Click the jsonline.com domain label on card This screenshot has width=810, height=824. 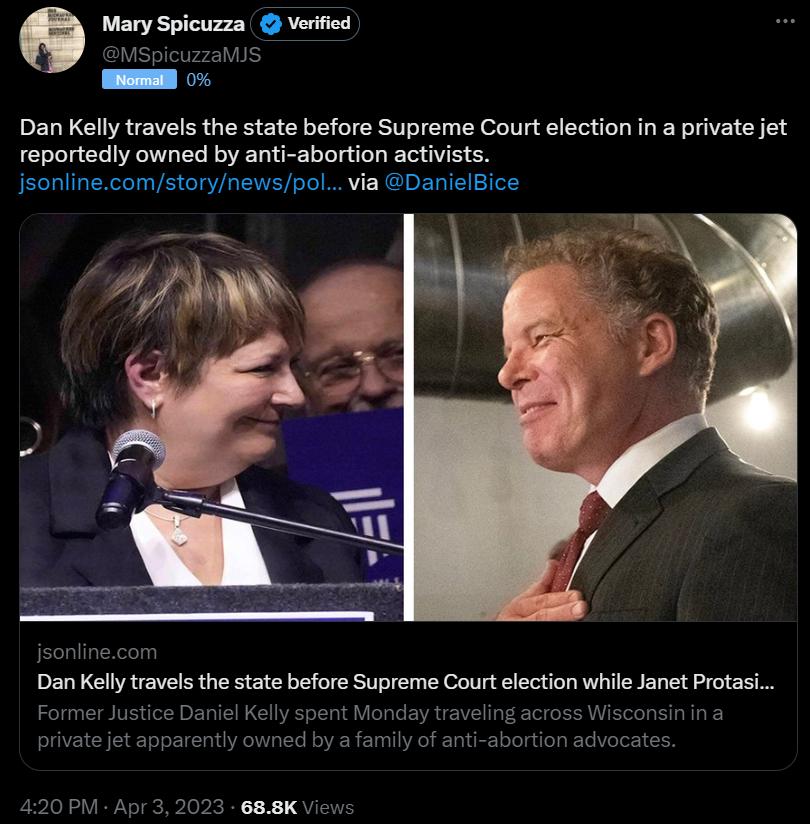coord(96,652)
